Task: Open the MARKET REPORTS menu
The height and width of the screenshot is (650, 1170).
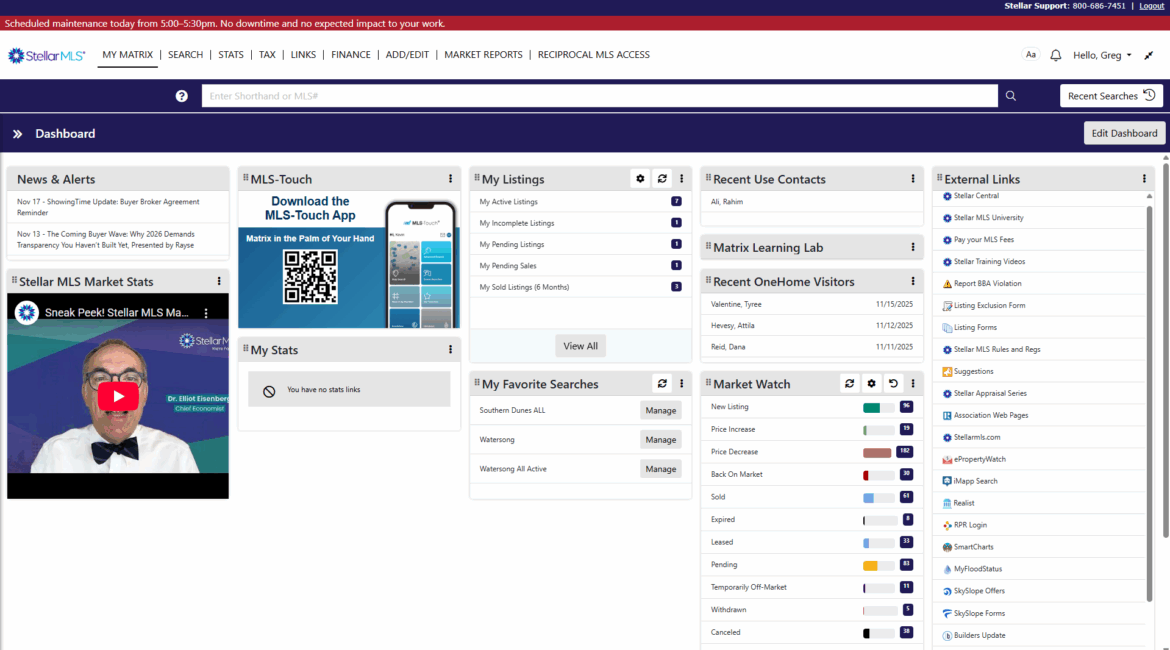Action: click(483, 55)
